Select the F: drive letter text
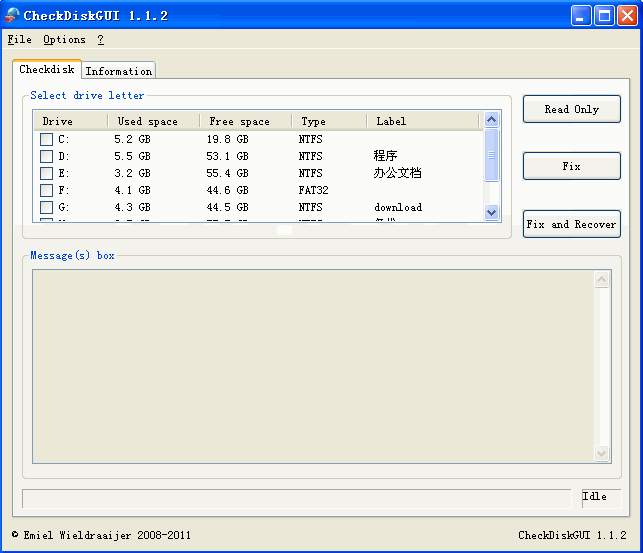Viewport: 643px width, 553px height. coord(64,190)
